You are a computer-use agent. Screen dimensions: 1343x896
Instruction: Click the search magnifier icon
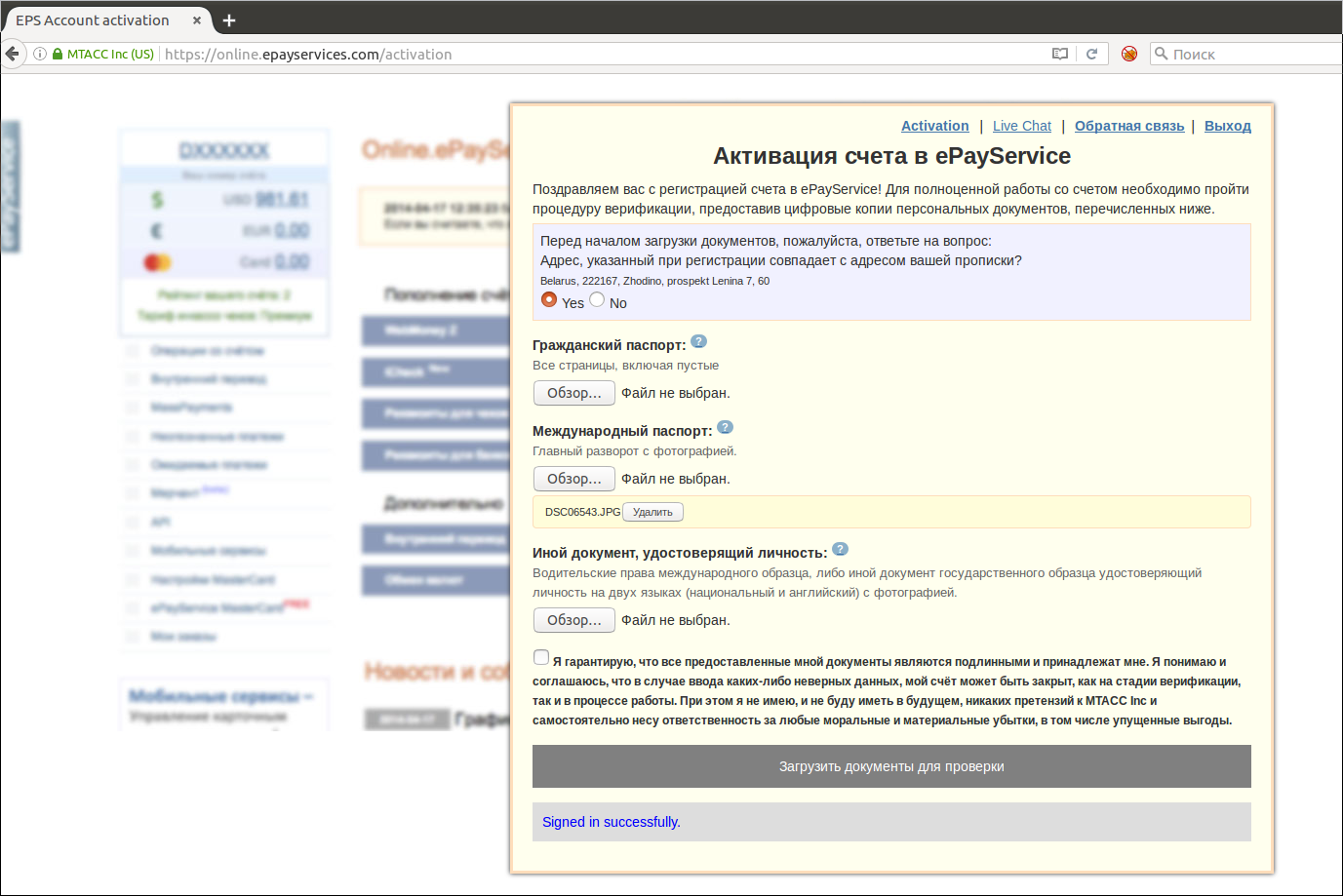pos(1162,54)
